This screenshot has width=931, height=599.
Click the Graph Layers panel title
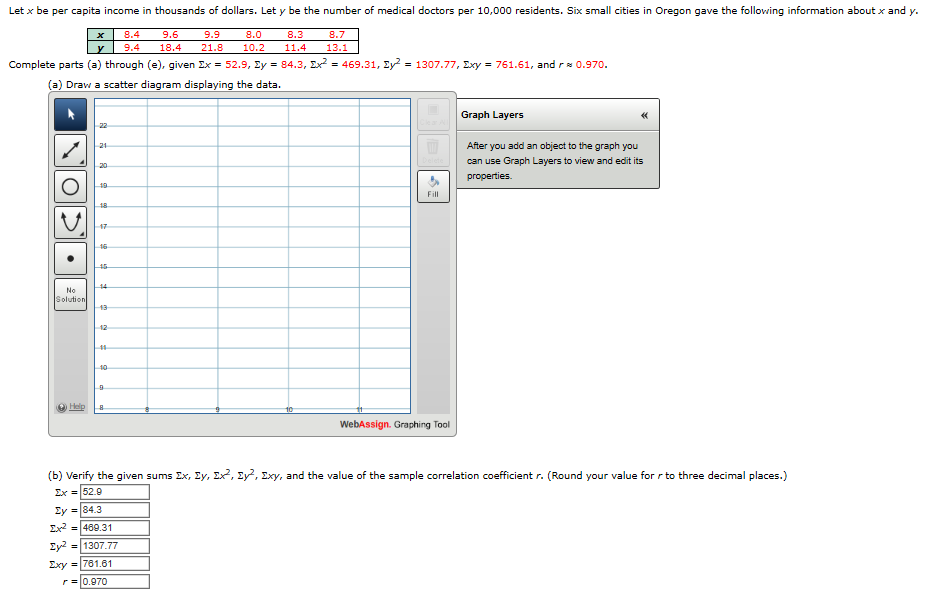492,115
